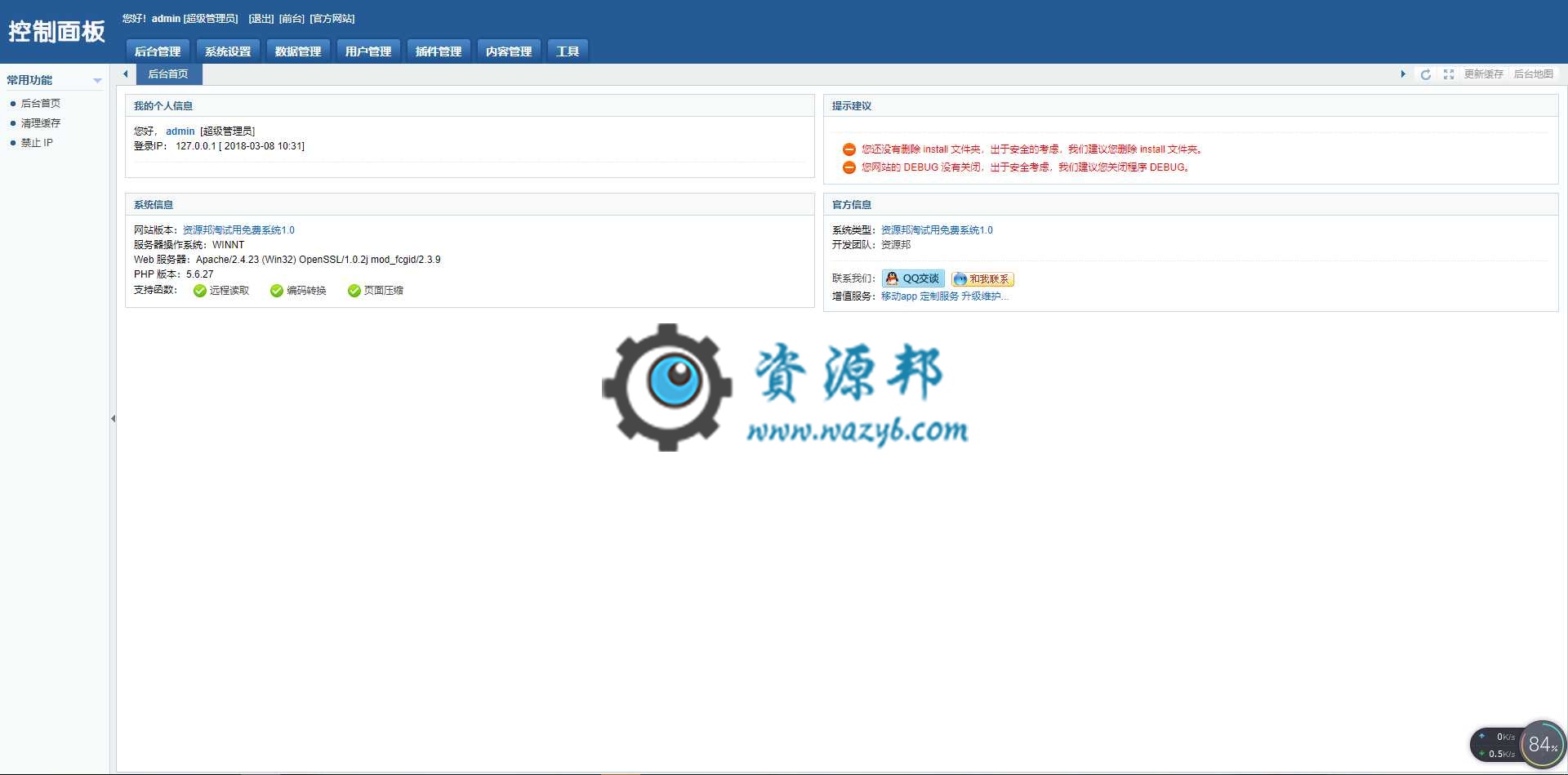The height and width of the screenshot is (775, 1568).
Task: Click 后台地图 in the tab bar
Action: (x=1534, y=74)
